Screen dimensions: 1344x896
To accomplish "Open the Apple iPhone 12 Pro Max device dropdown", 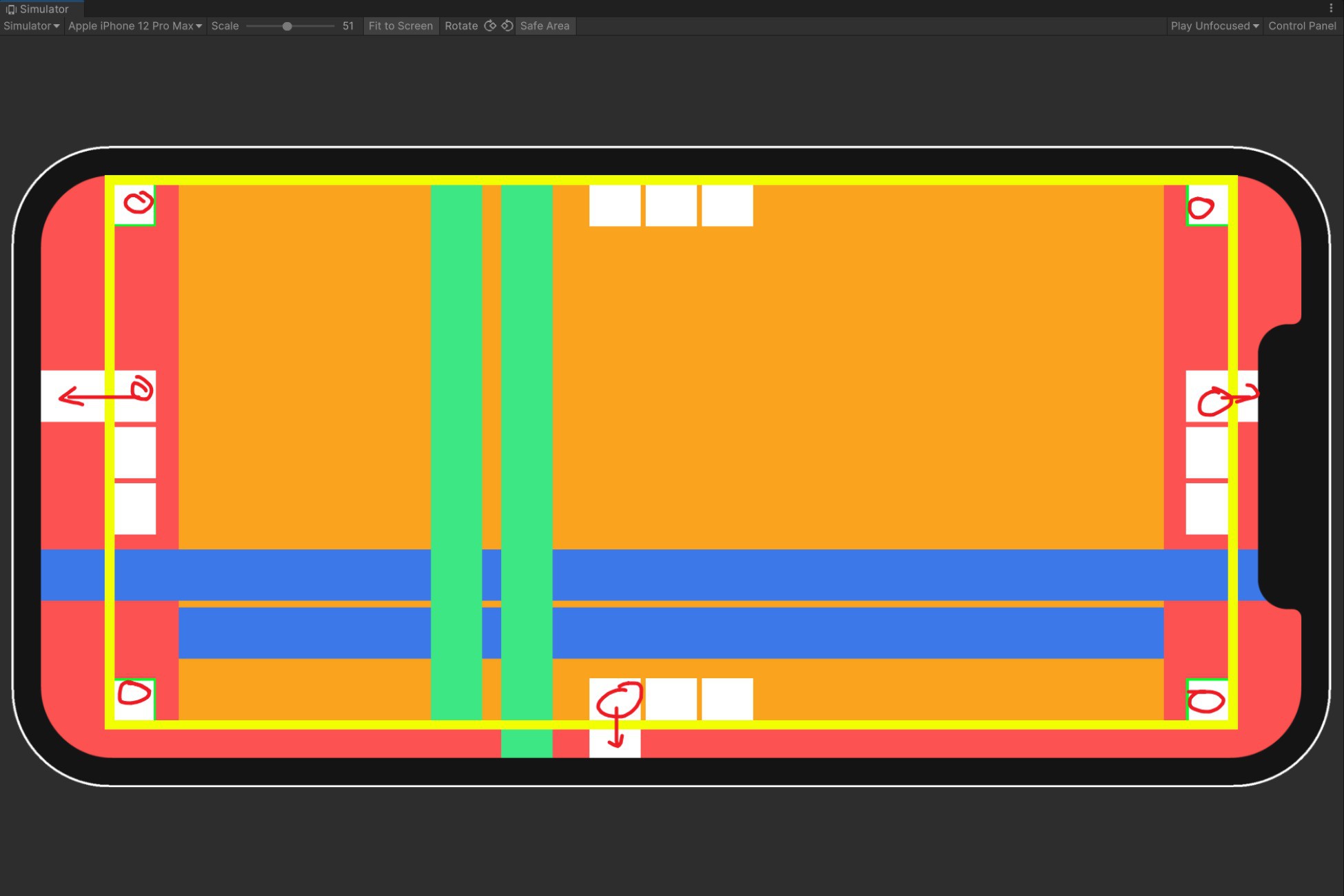I will pyautogui.click(x=135, y=26).
